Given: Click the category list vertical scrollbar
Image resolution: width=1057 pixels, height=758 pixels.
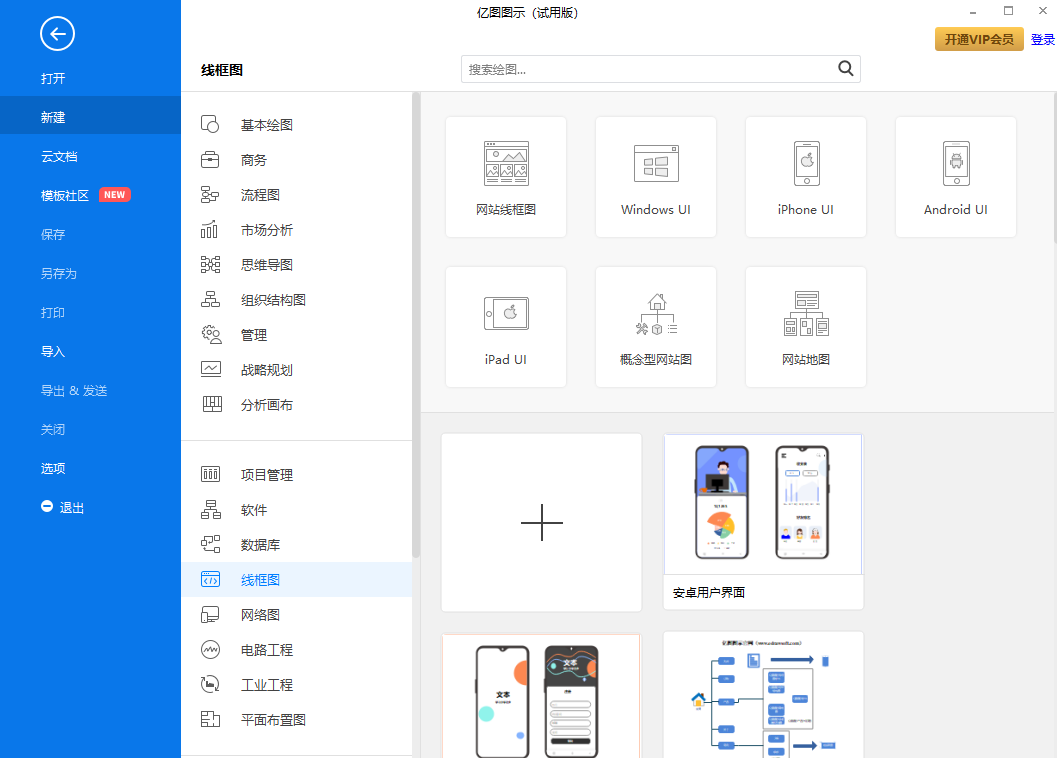Looking at the screenshot, I should click(x=416, y=325).
